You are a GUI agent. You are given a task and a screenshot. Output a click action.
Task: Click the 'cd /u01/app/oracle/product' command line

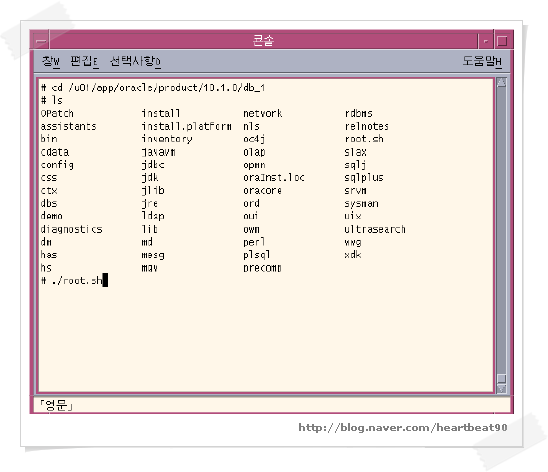tap(153, 88)
